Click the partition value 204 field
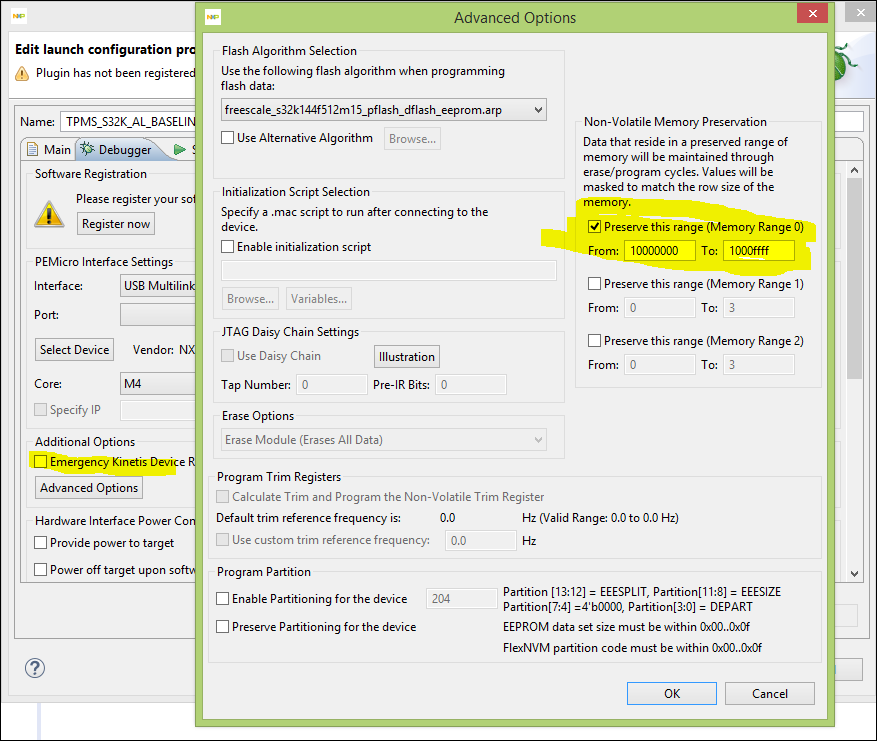The image size is (877, 741). tap(461, 598)
